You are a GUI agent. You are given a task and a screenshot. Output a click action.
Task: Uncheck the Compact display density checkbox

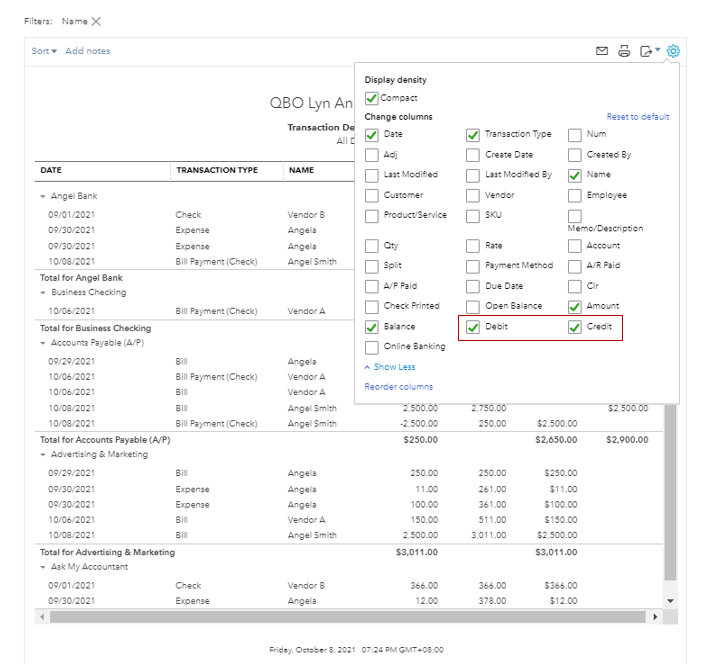point(372,98)
